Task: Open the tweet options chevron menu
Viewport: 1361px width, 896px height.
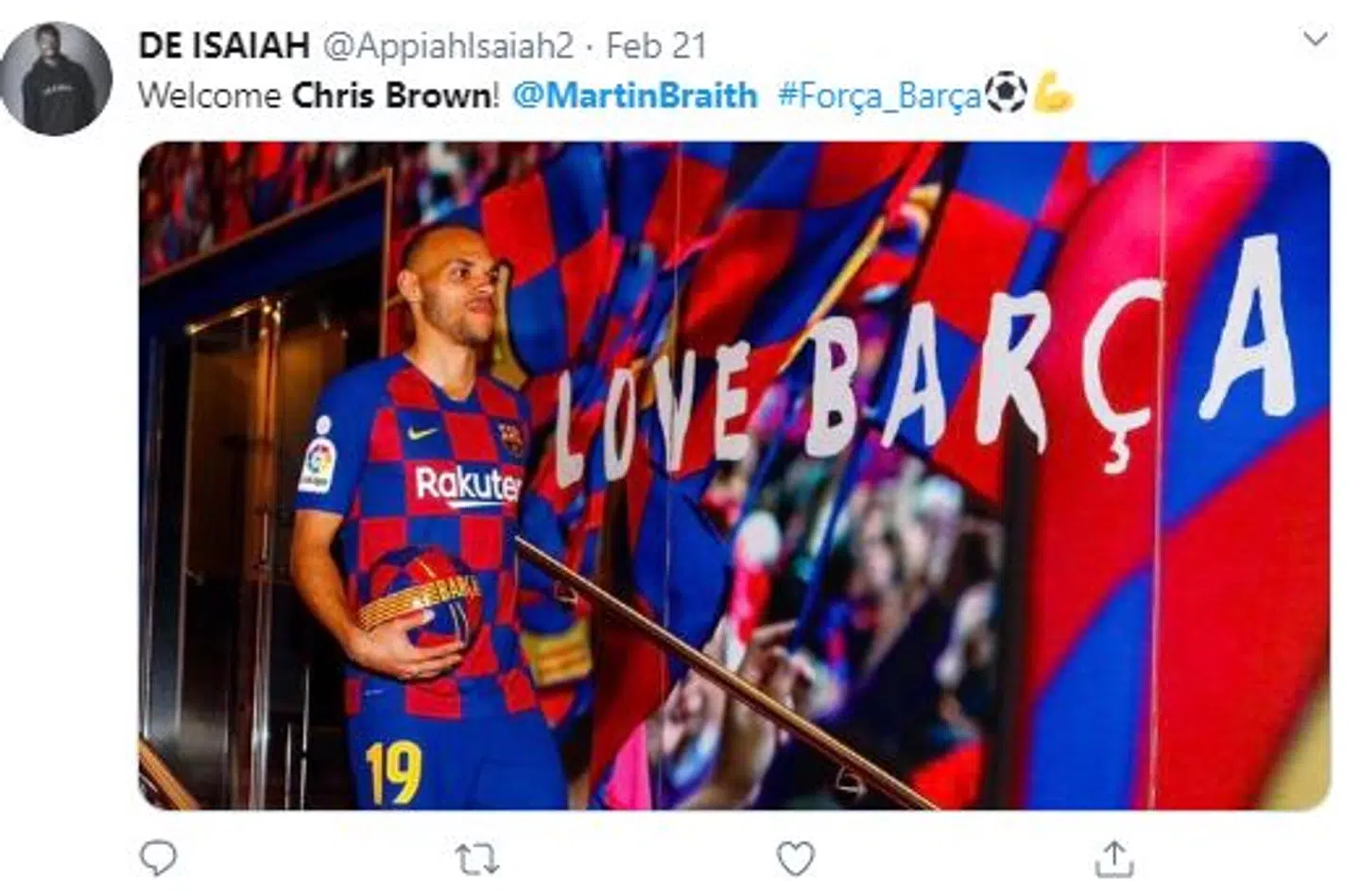Action: [1315, 40]
